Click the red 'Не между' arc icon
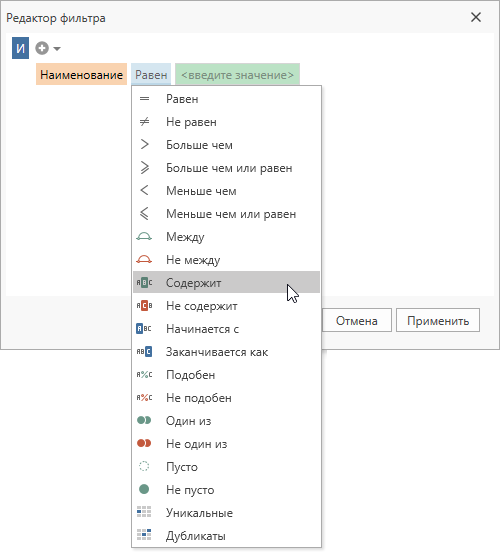 click(144, 260)
